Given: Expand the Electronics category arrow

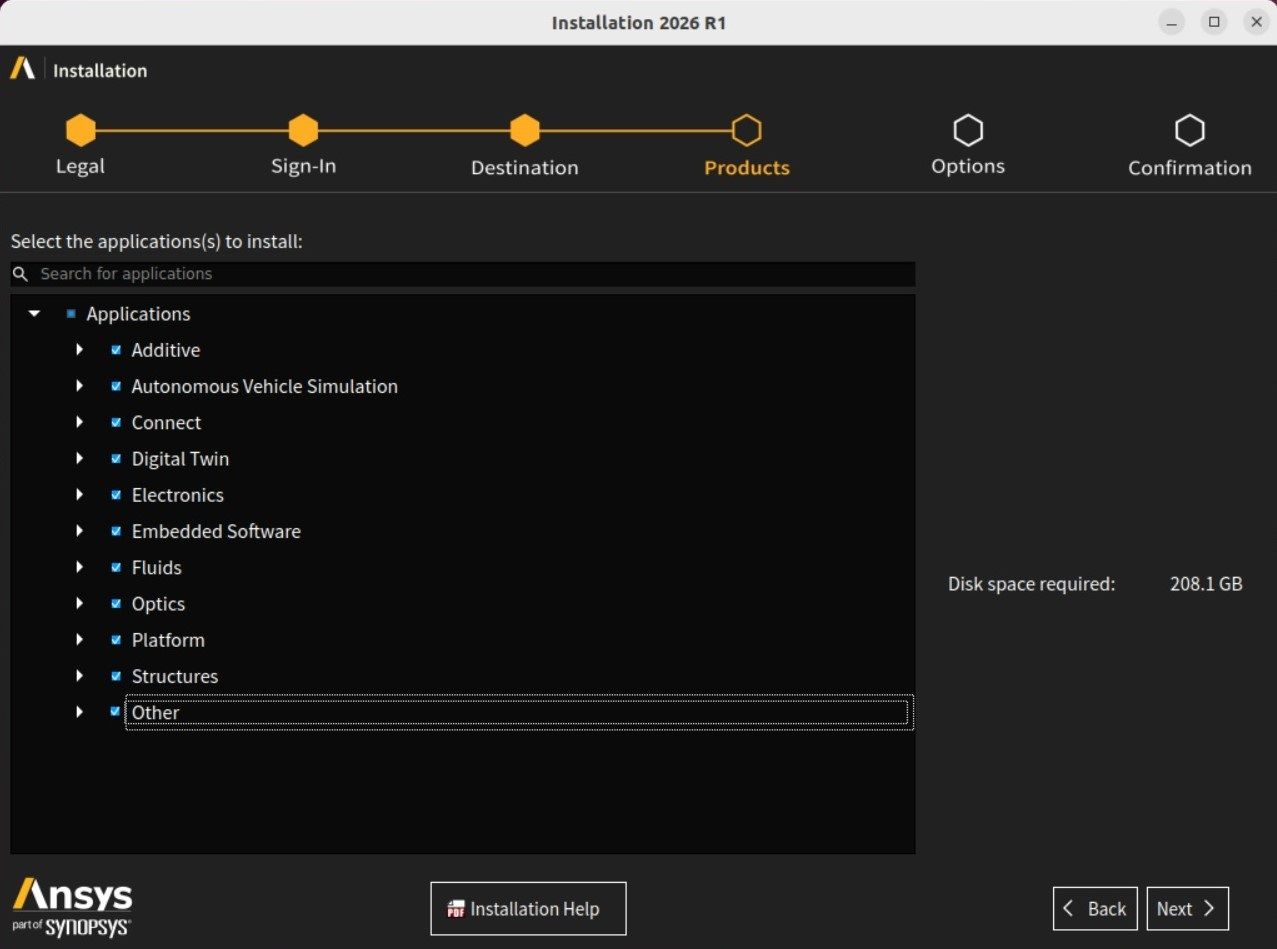Looking at the screenshot, I should coord(80,495).
